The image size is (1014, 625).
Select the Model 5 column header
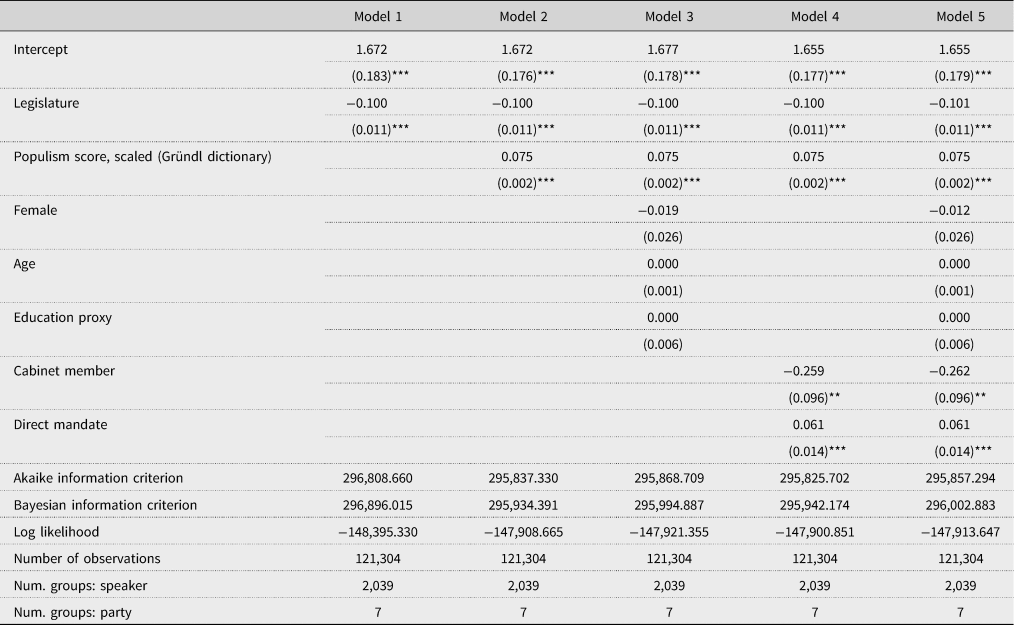coord(960,16)
